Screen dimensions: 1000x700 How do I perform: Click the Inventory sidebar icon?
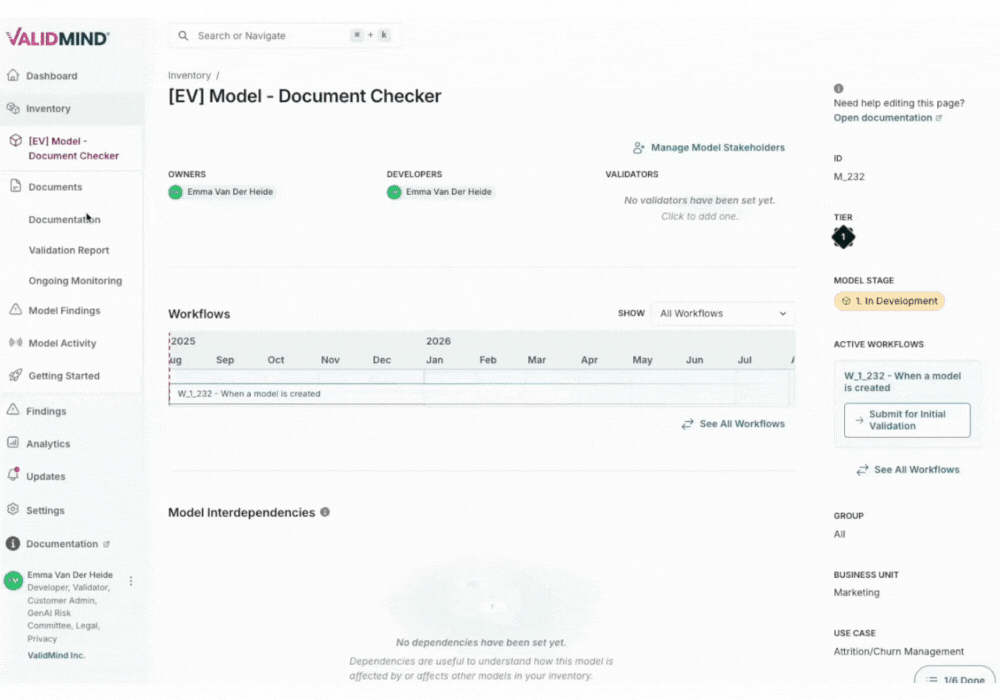13,108
